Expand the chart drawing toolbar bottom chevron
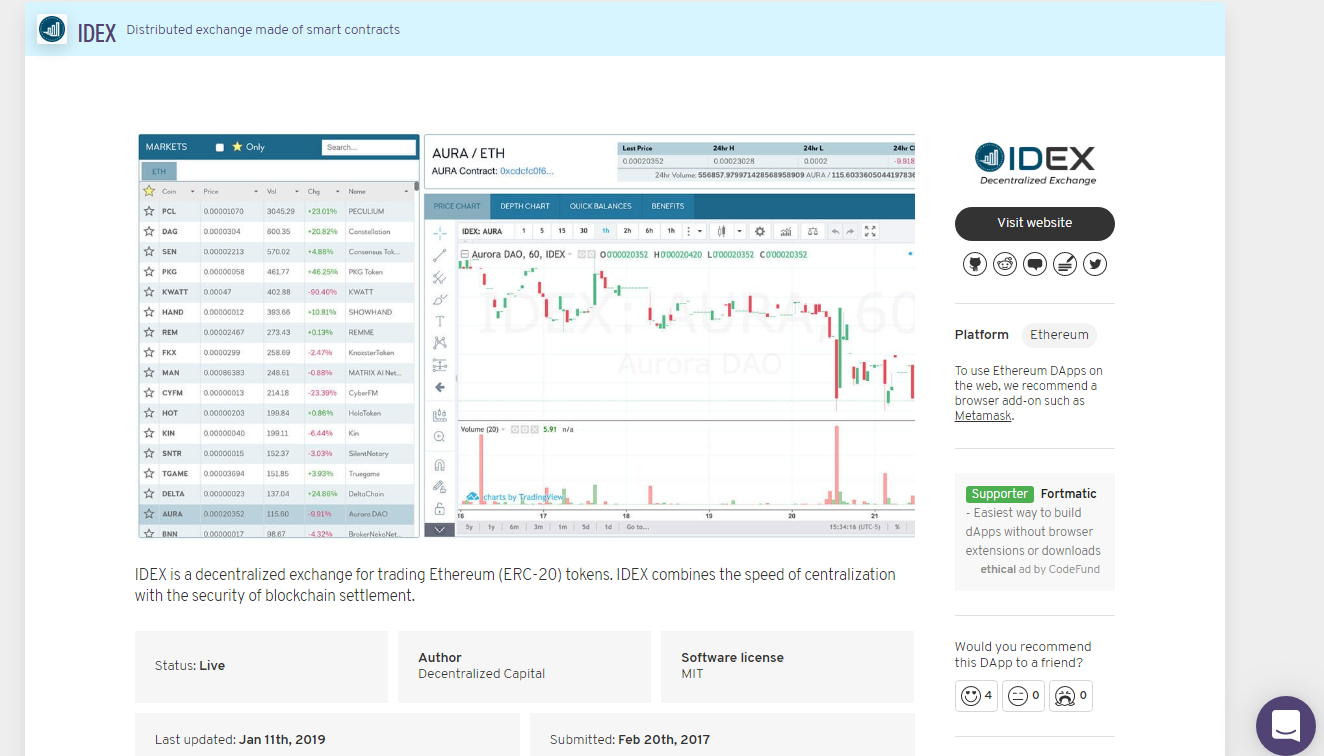 tap(439, 530)
